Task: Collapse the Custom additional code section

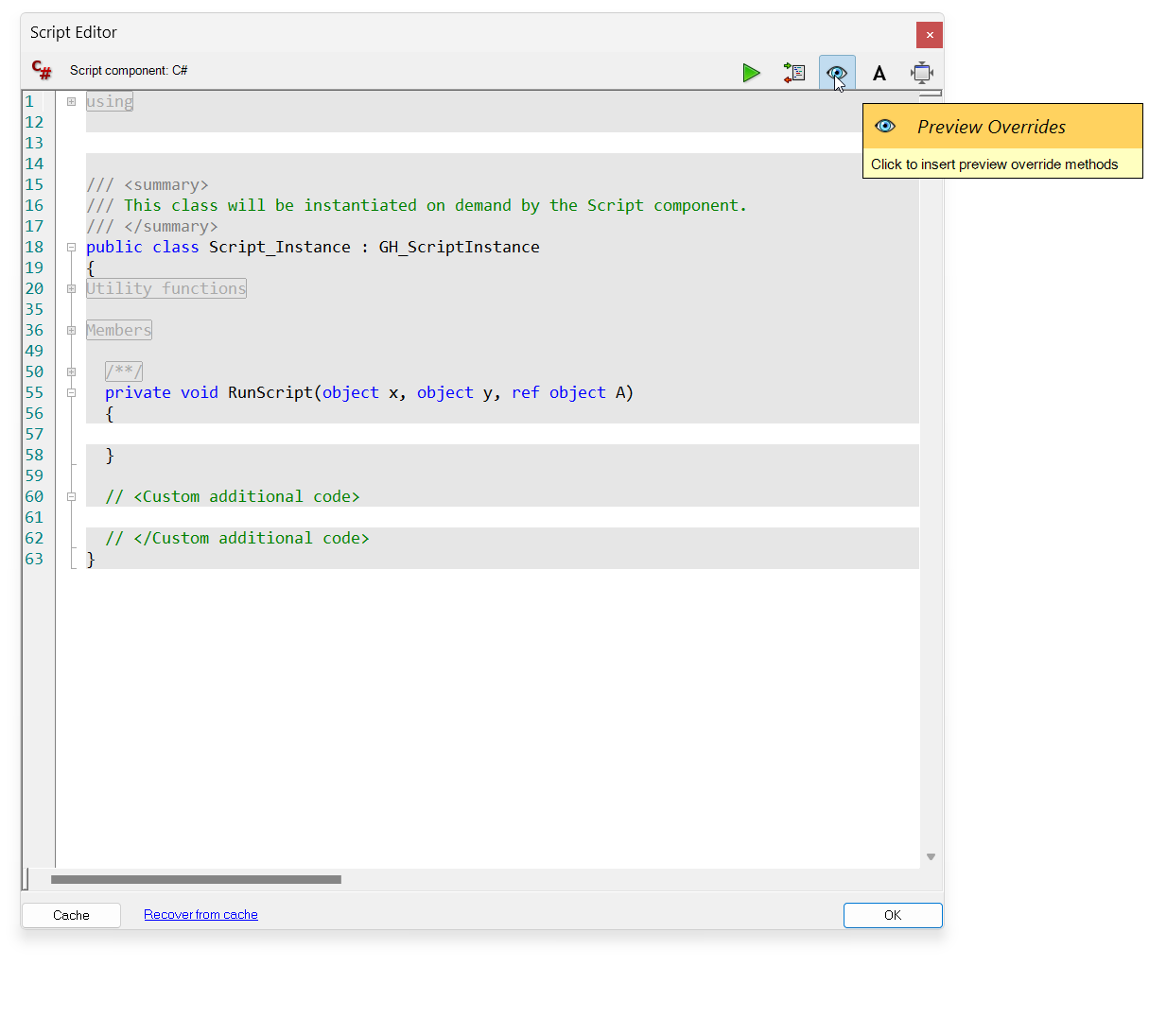Action: click(71, 496)
